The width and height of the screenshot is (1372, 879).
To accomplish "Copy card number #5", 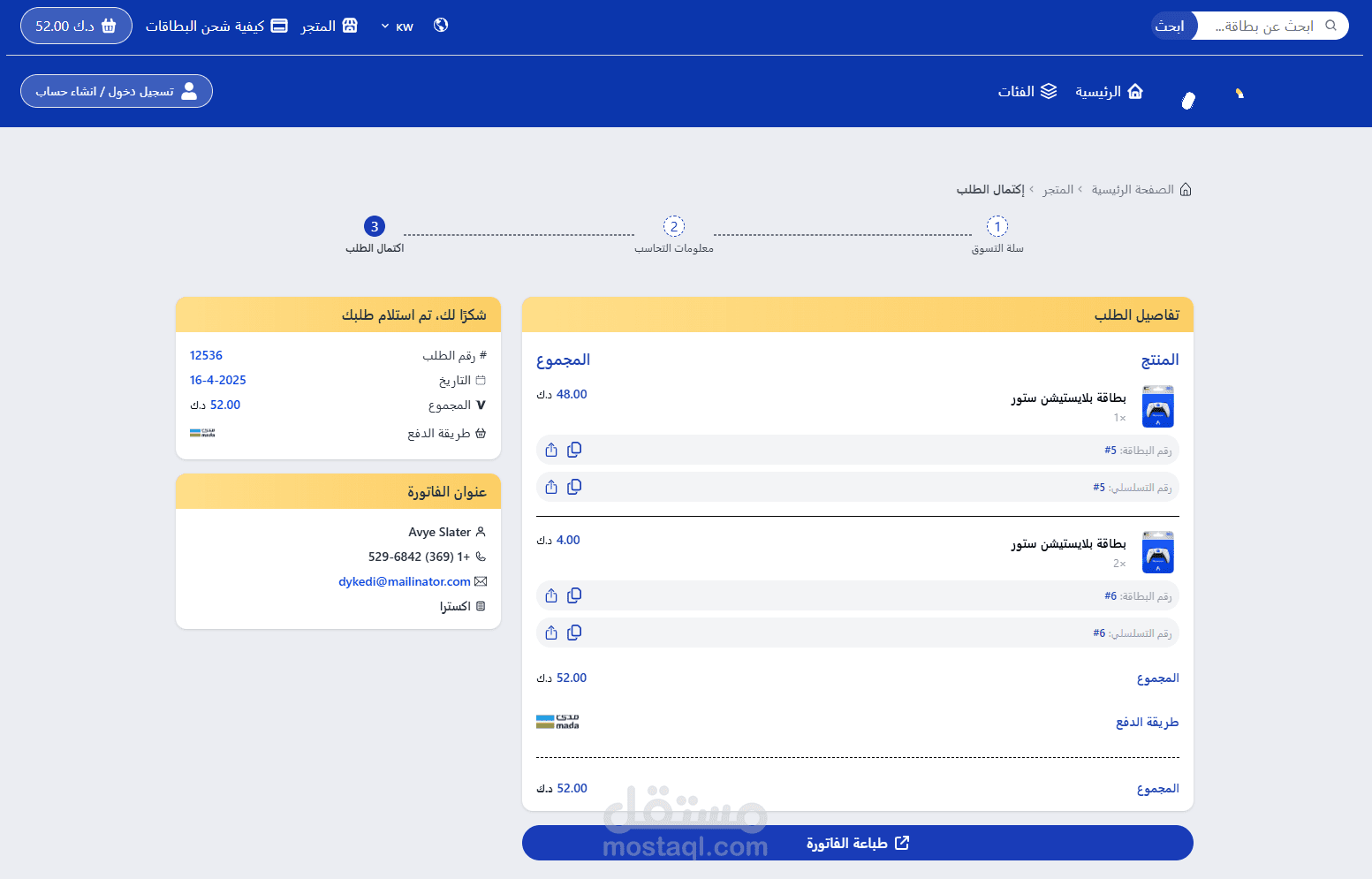I will [574, 450].
